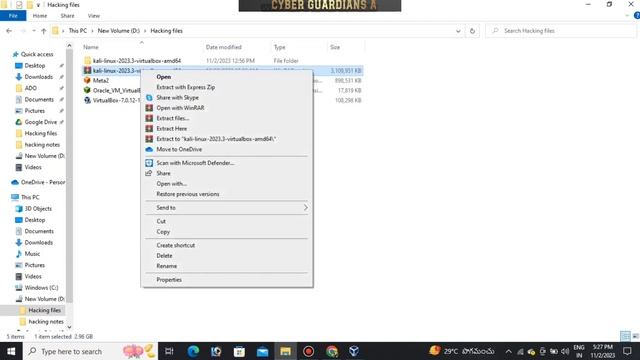The width and height of the screenshot is (640, 360).
Task: Switch to the Share ribbon tab
Action: 67,16
